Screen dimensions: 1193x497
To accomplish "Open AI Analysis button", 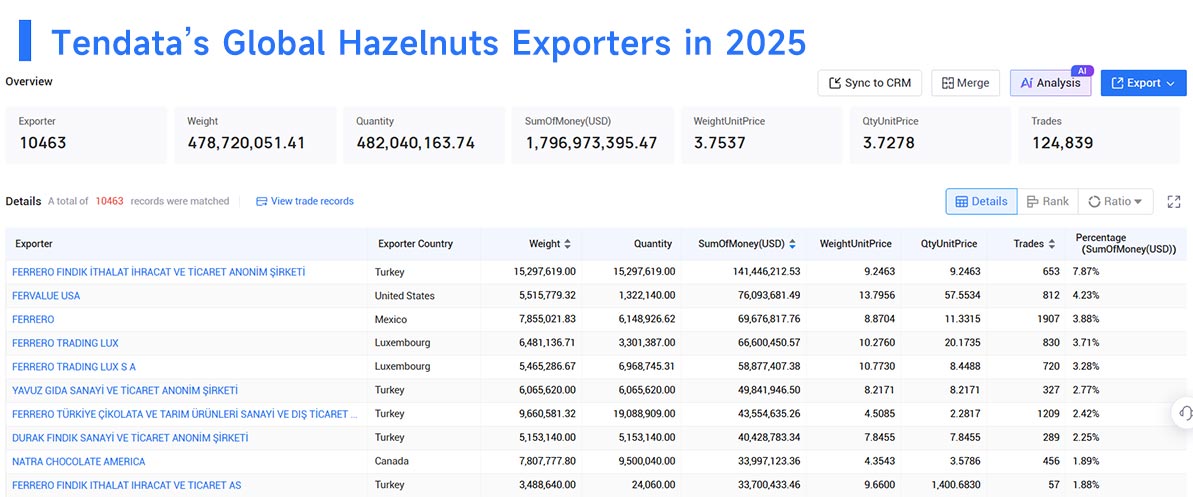I will (x=1050, y=83).
